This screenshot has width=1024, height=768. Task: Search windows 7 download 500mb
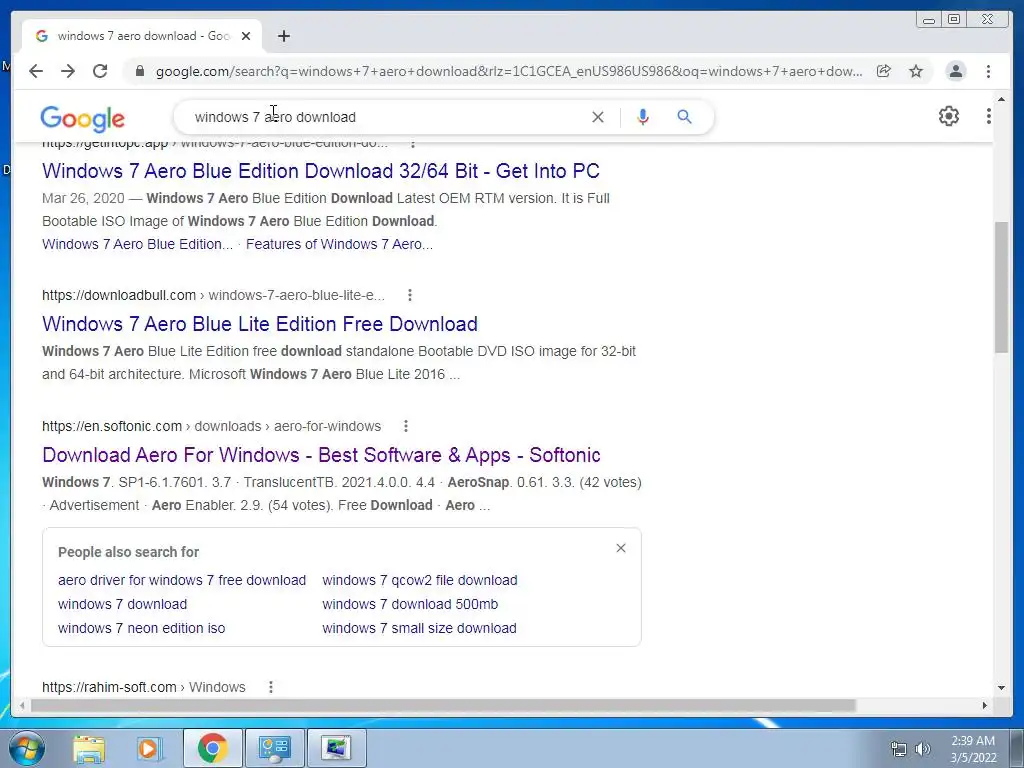pos(410,604)
